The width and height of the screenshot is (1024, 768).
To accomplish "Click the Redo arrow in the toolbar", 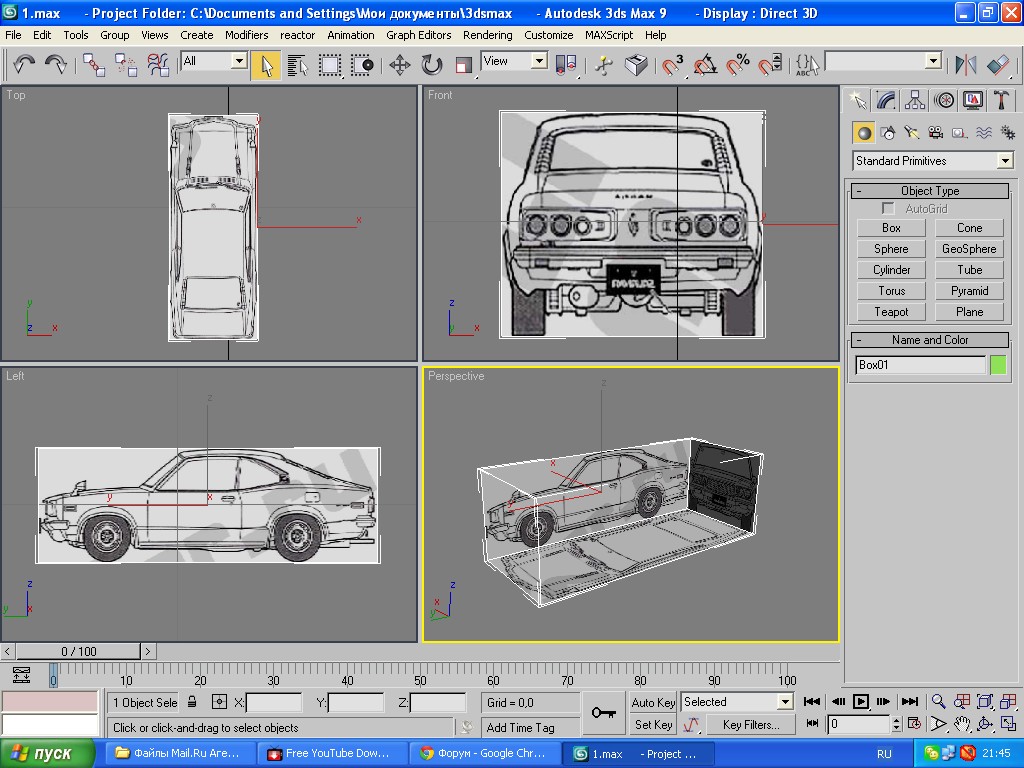I will pyautogui.click(x=56, y=64).
